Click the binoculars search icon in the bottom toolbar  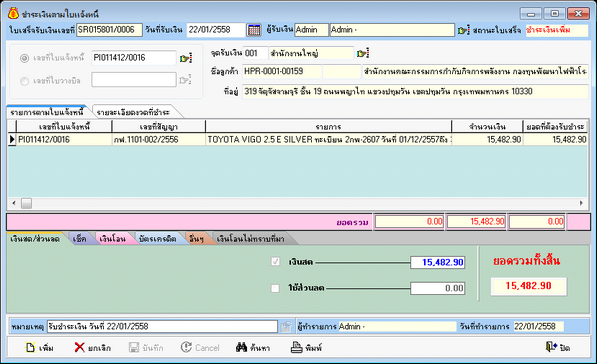(241, 347)
